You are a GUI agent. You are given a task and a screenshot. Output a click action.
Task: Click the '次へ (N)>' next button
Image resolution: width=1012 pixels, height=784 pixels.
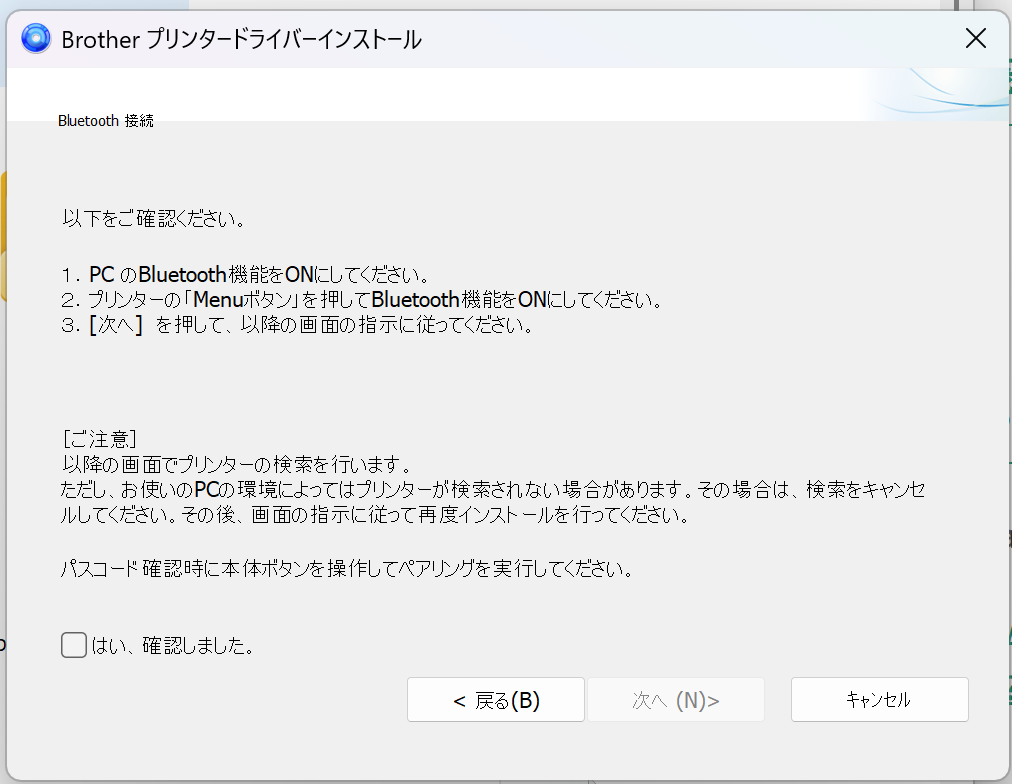[676, 699]
